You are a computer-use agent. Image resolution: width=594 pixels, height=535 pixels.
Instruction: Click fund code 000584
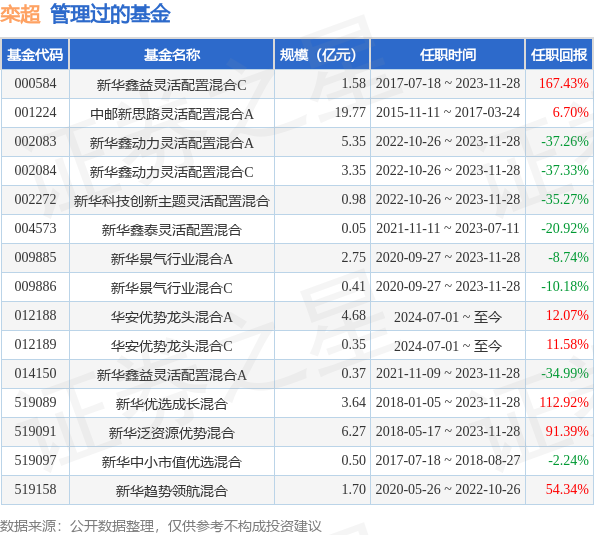(x=35, y=83)
